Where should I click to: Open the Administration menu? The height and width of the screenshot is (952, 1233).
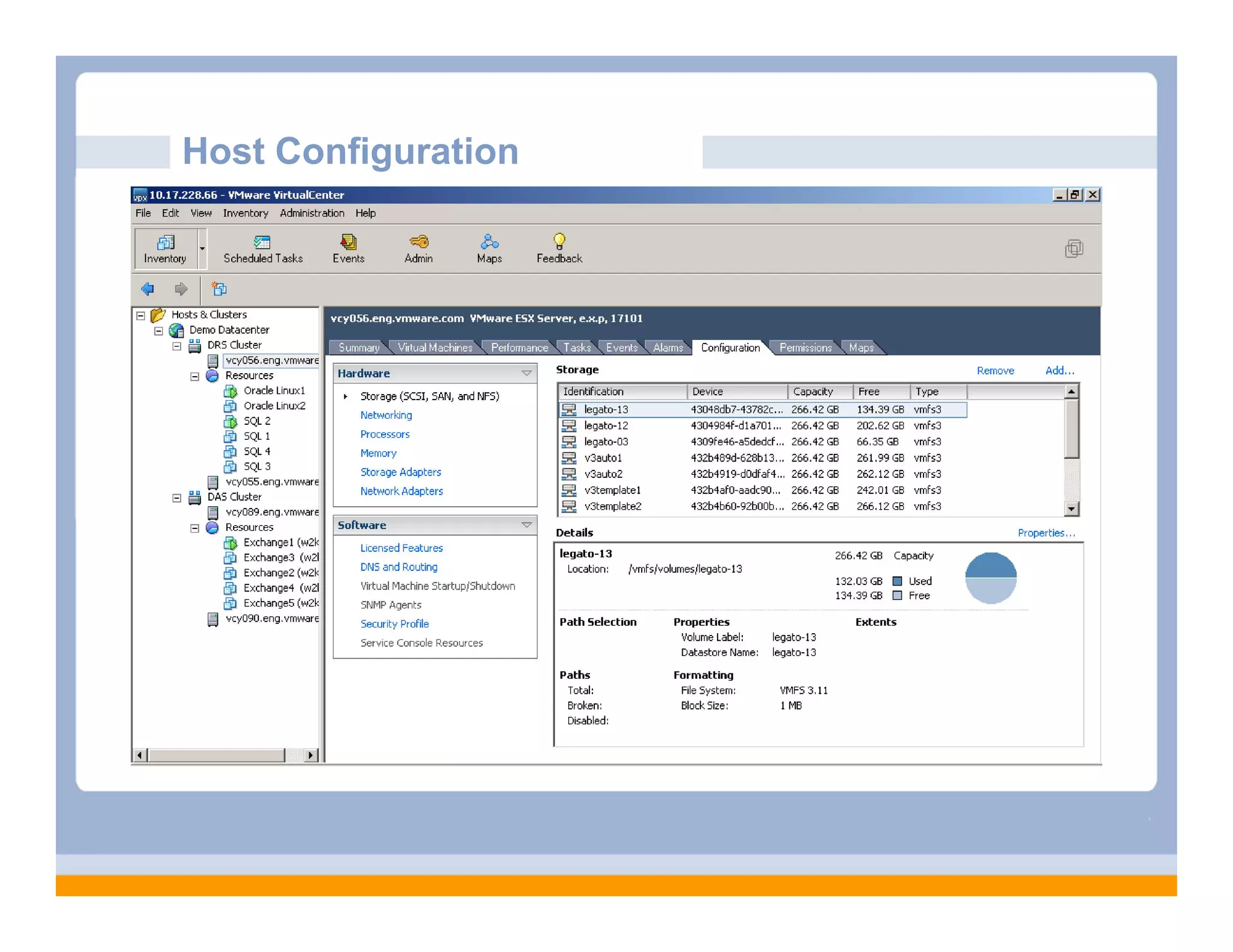(x=312, y=213)
